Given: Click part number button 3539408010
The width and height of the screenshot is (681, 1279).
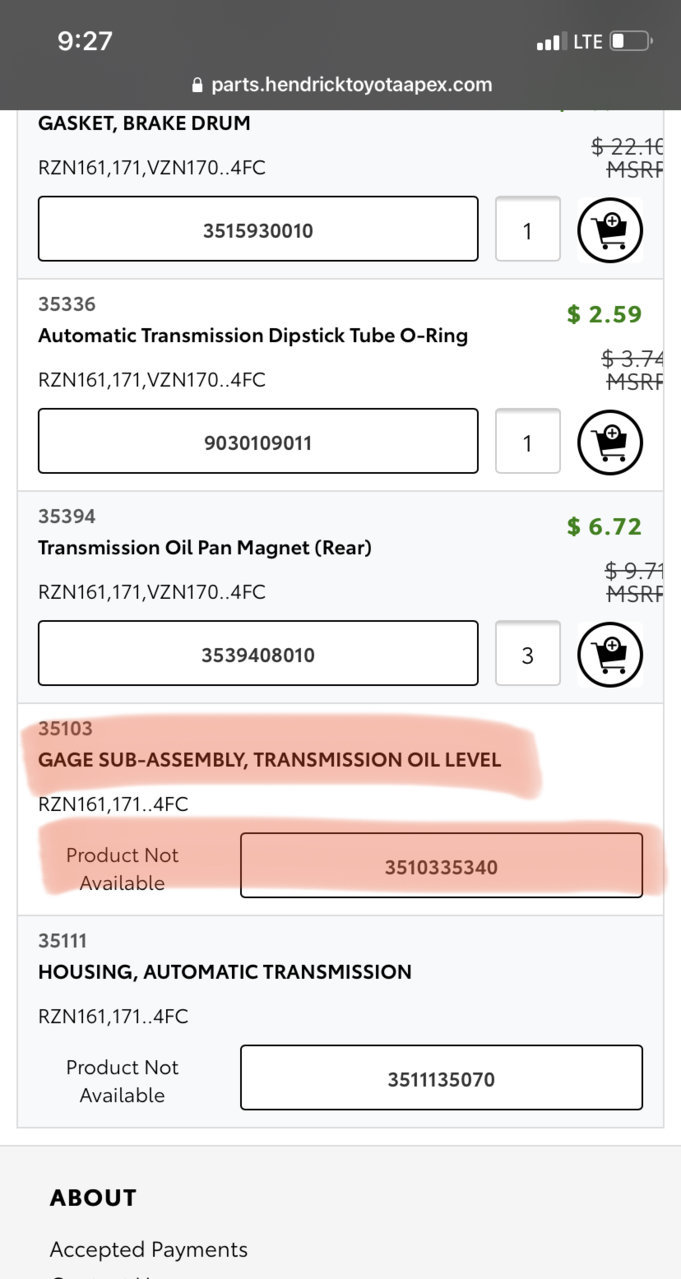Looking at the screenshot, I should [258, 654].
